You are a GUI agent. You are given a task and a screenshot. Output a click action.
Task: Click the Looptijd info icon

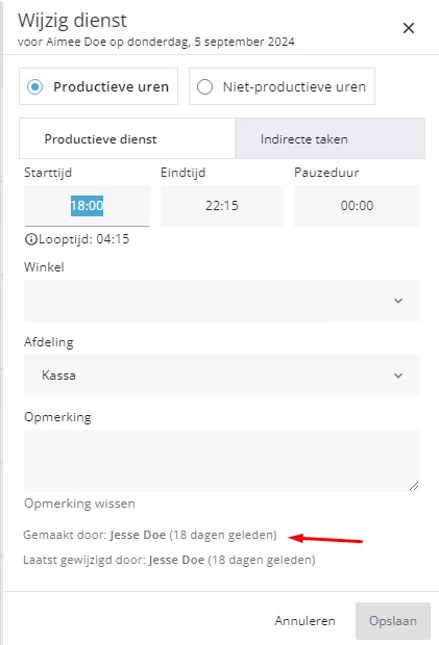click(31, 239)
